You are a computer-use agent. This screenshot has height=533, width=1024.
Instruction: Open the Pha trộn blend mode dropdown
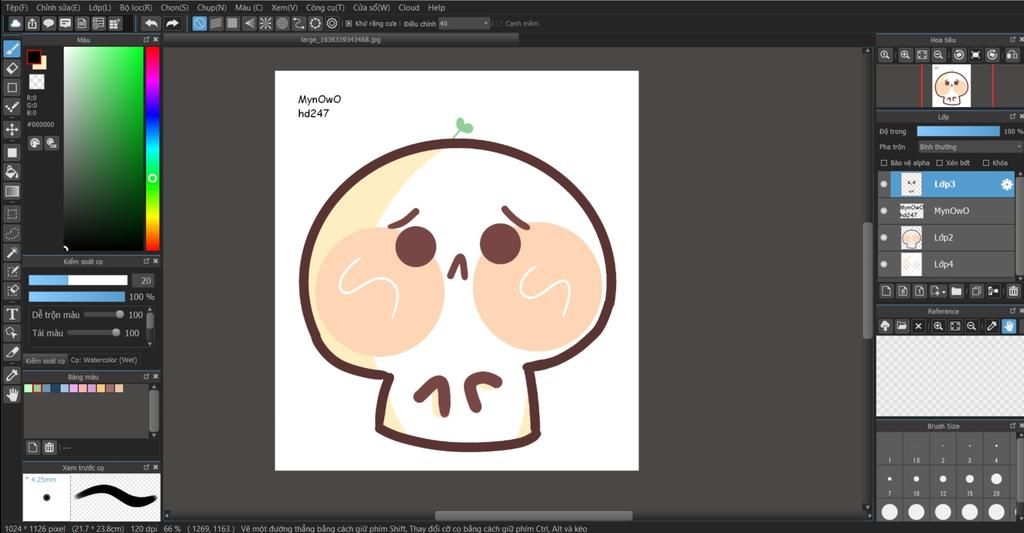[x=968, y=147]
